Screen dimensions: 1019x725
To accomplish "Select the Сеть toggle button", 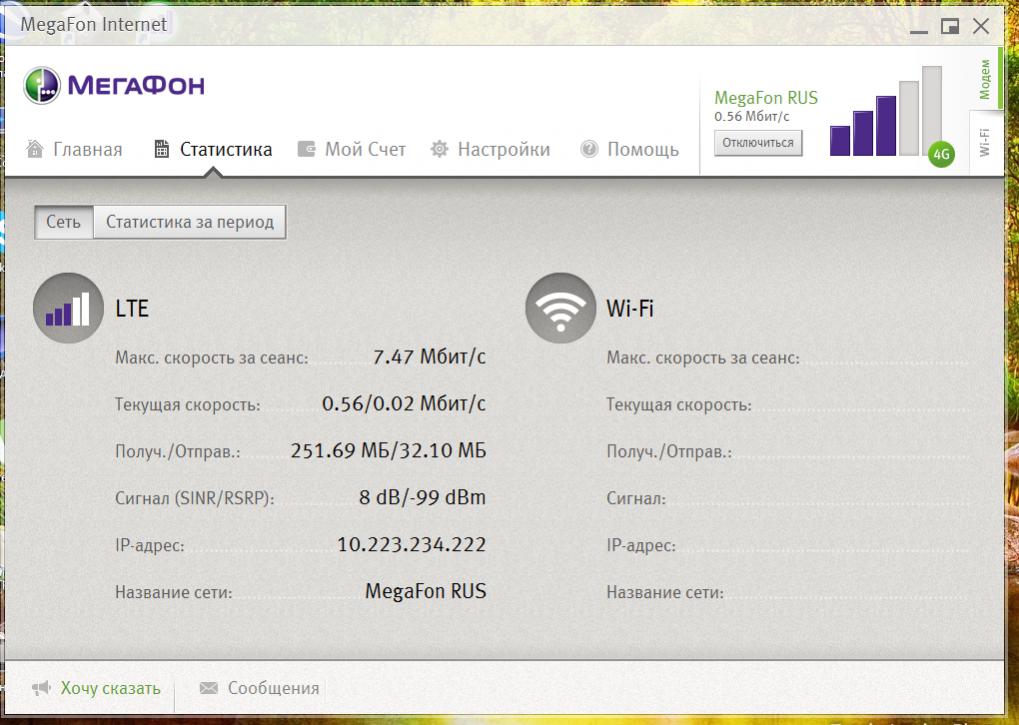I will pyautogui.click(x=64, y=222).
